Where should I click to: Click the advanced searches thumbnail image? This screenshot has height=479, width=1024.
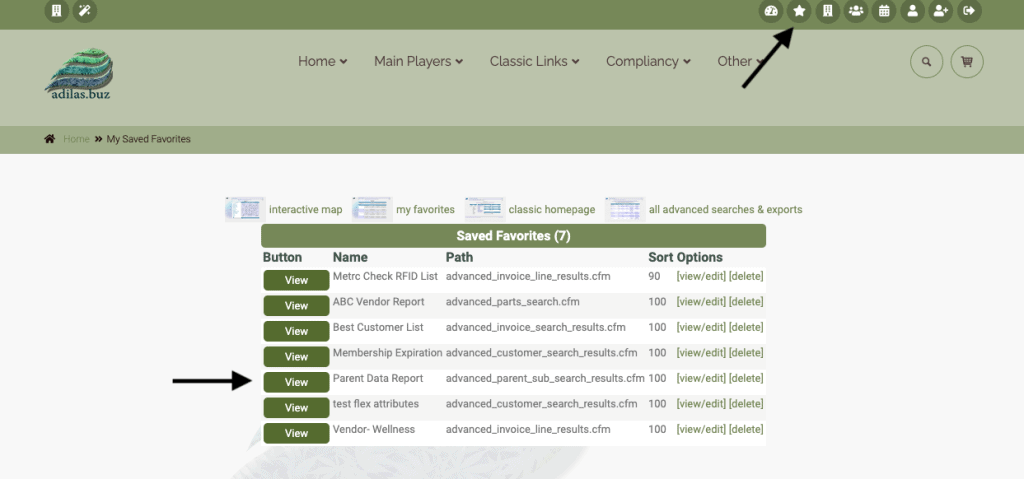[x=625, y=209]
